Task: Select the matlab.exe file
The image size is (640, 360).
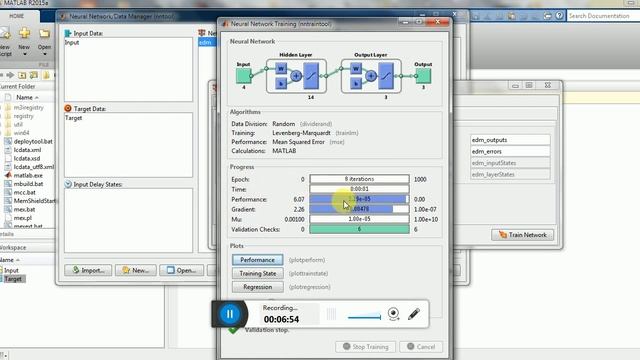Action: point(28,176)
